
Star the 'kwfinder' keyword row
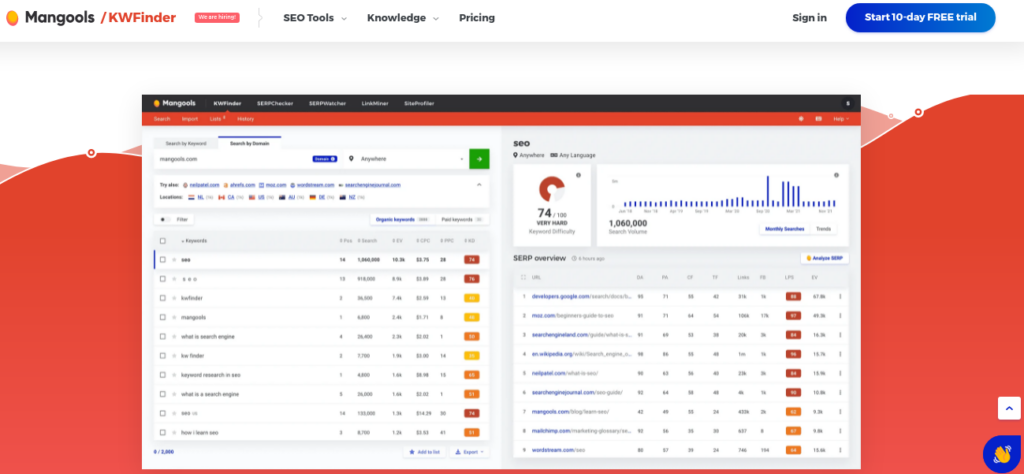174,298
